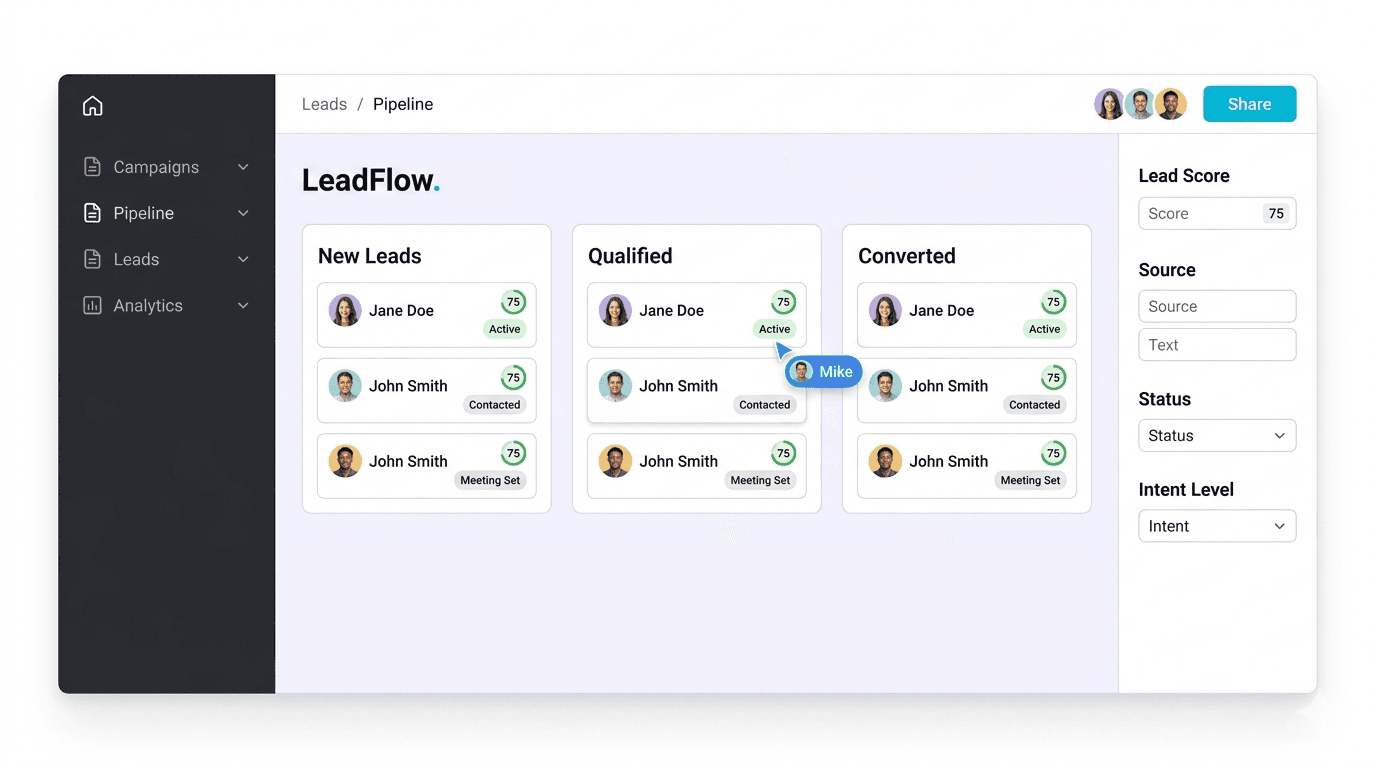Image resolution: width=1376 pixels, height=768 pixels.
Task: Click the "Intent Level" label
Action: 1186,490
